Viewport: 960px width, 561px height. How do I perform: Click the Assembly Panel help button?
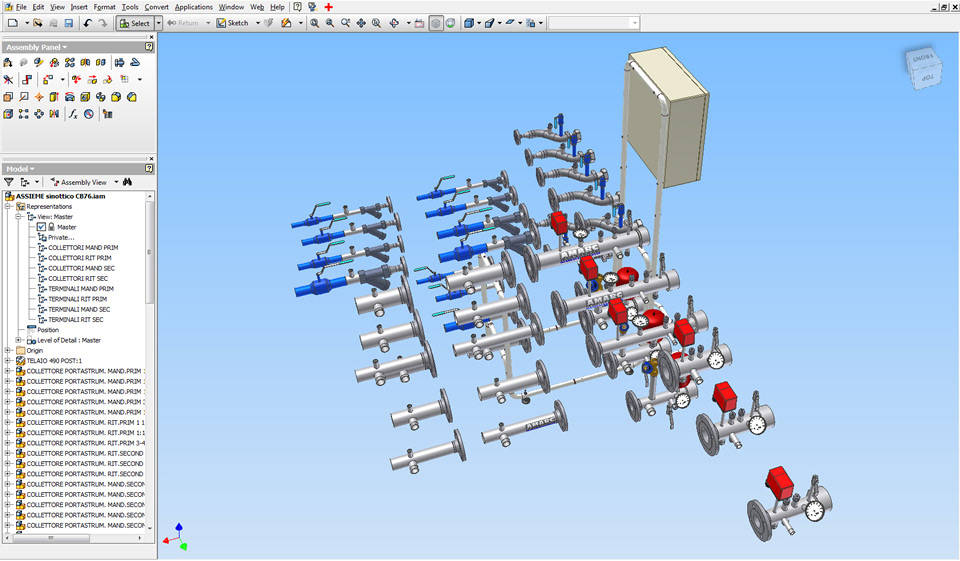[149, 47]
